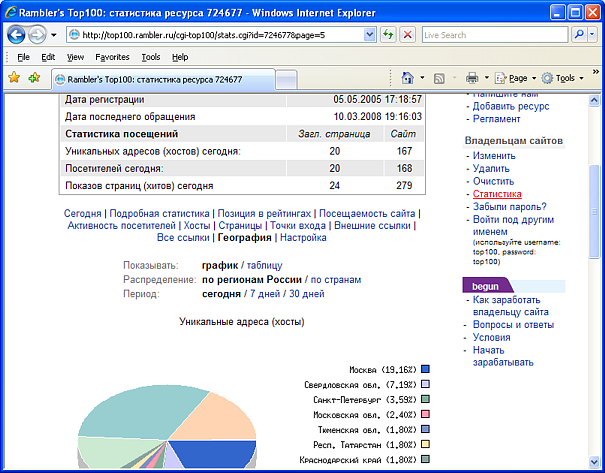Screen dimensions: 605x473
Task: Open the Страницы link
Action: [240, 225]
